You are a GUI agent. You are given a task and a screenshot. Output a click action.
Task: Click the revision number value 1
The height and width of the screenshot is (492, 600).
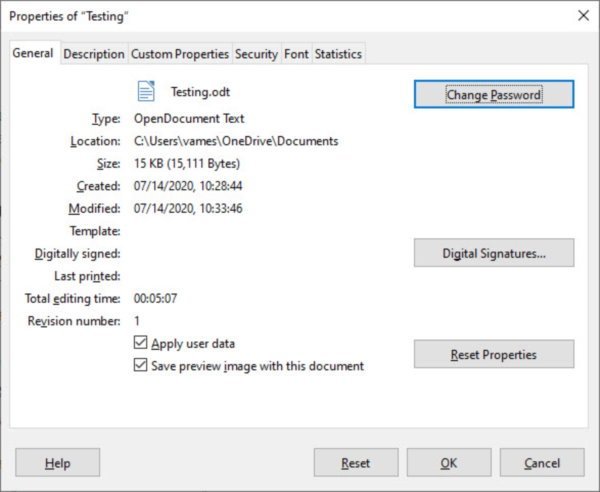tap(137, 321)
